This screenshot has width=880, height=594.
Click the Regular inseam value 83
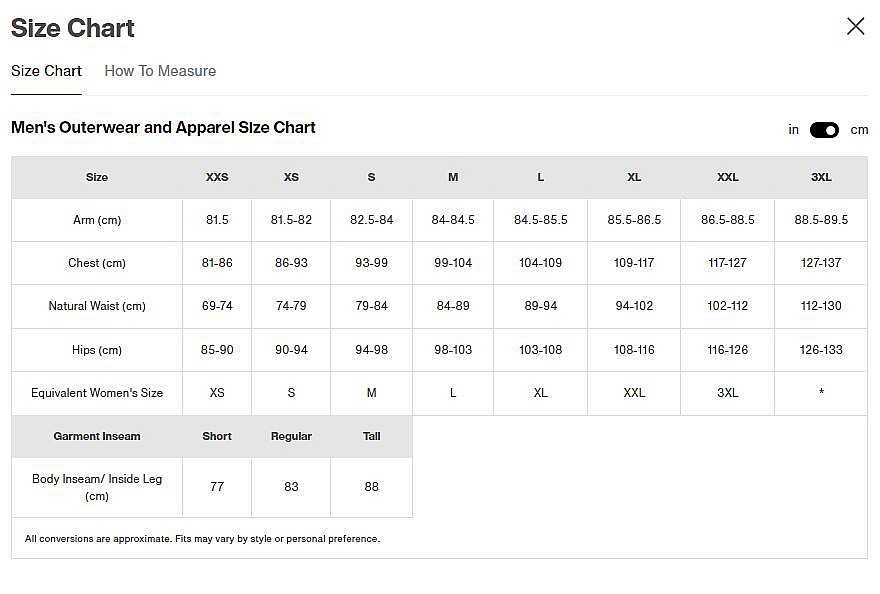point(291,487)
